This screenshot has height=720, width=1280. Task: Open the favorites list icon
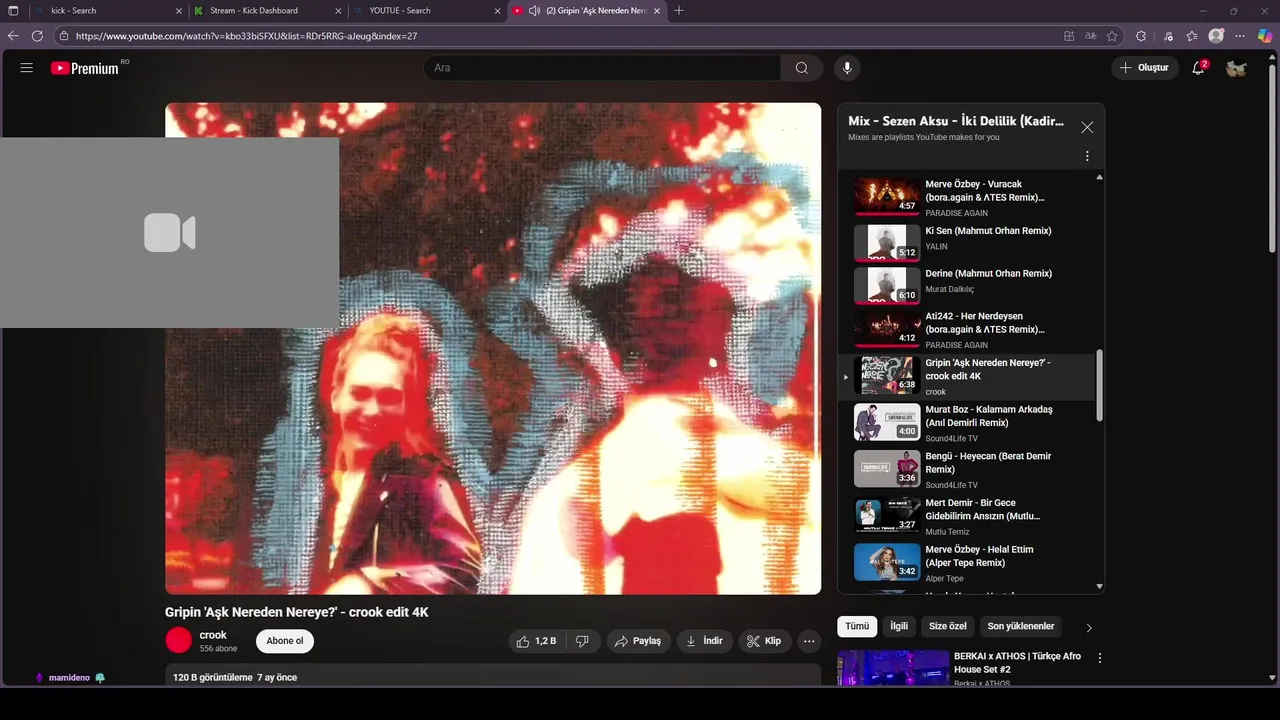pyautogui.click(x=1192, y=36)
